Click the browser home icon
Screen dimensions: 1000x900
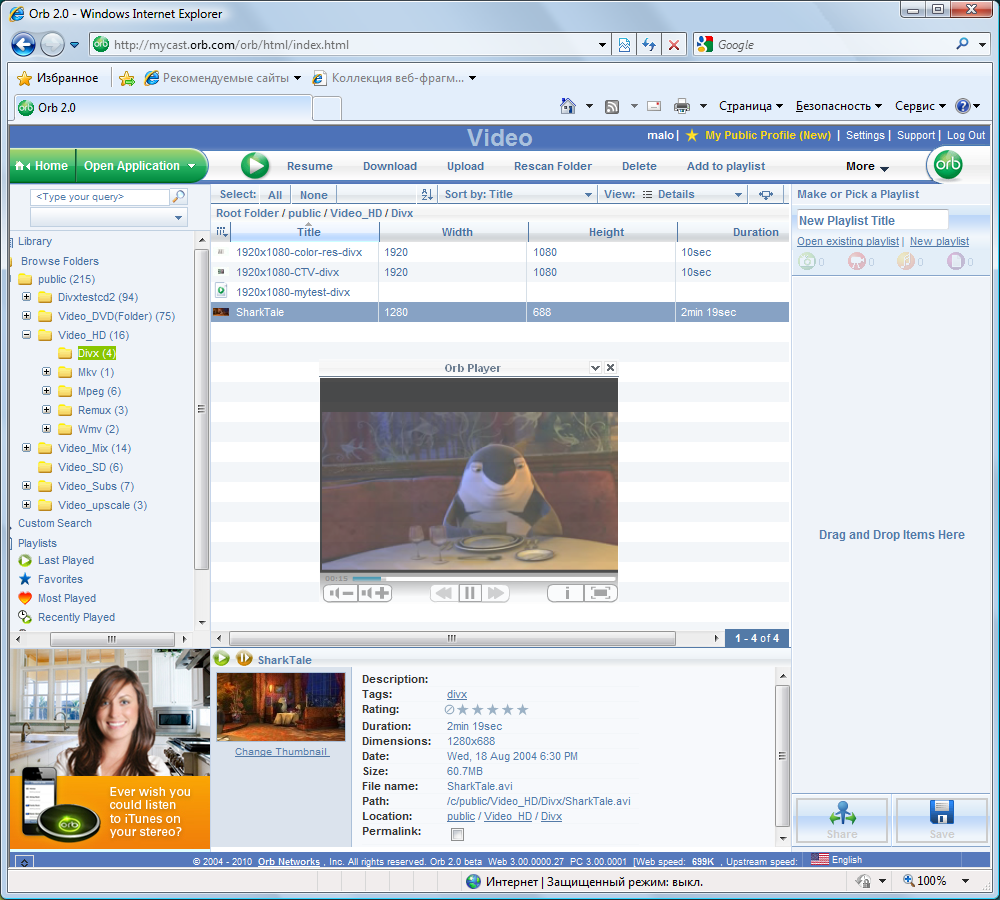568,106
